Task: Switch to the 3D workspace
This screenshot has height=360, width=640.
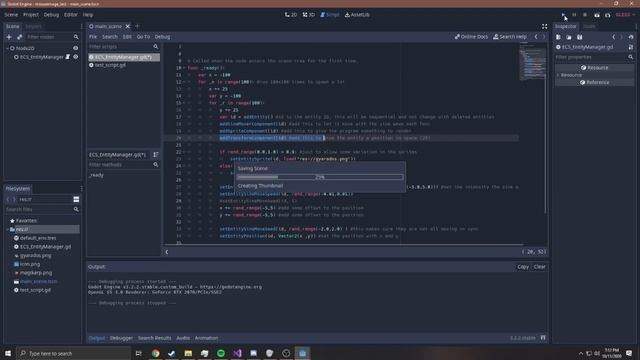Action: click(x=309, y=15)
